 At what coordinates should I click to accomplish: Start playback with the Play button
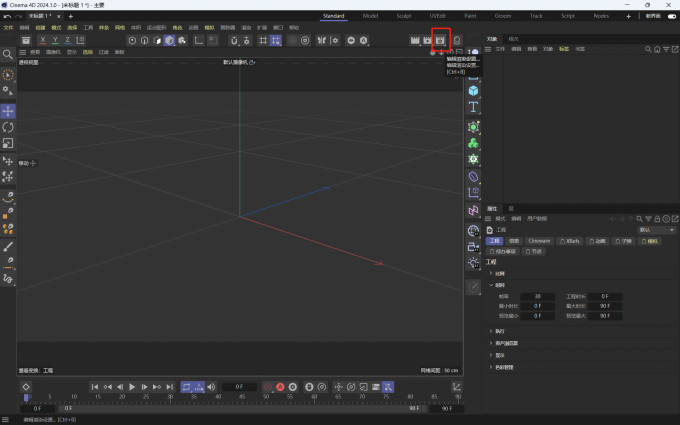tap(132, 387)
